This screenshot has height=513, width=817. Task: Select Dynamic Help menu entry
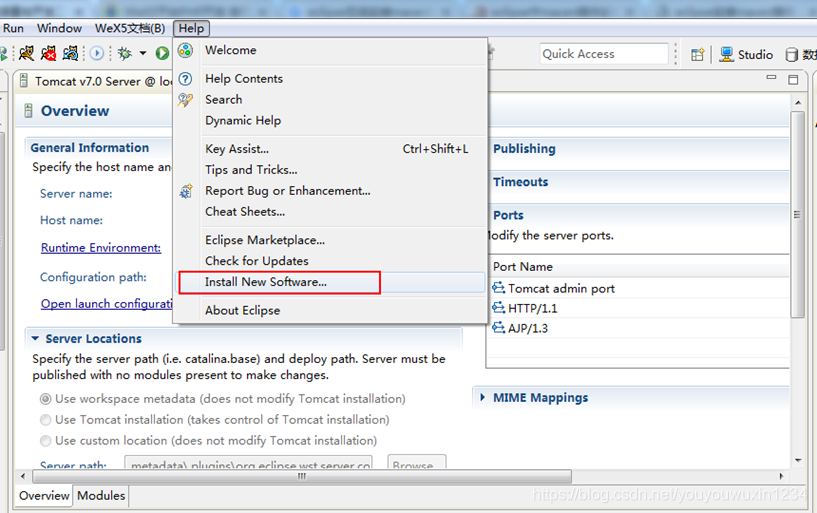[x=243, y=120]
